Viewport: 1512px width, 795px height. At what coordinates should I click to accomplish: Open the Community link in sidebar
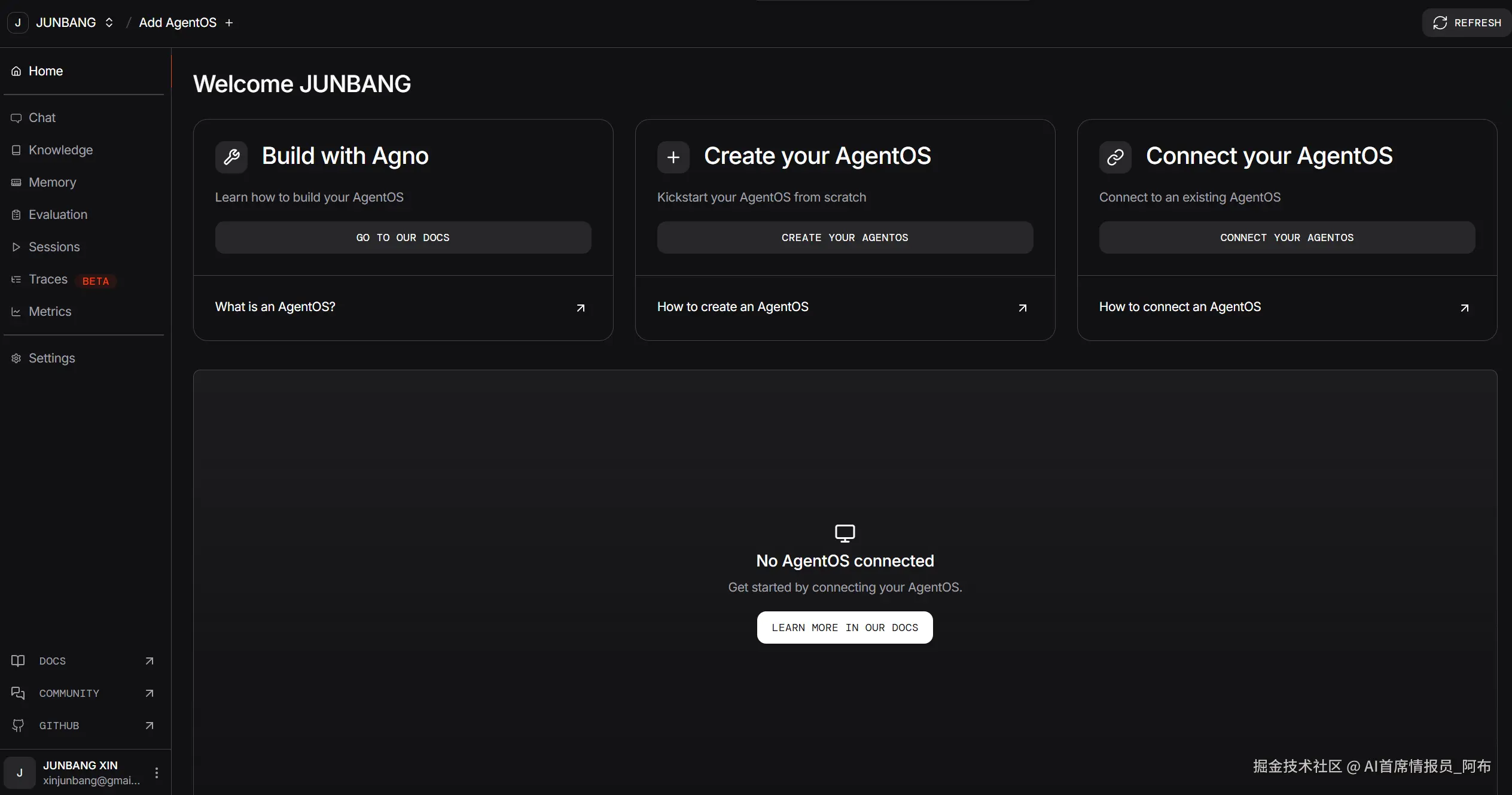pos(69,693)
